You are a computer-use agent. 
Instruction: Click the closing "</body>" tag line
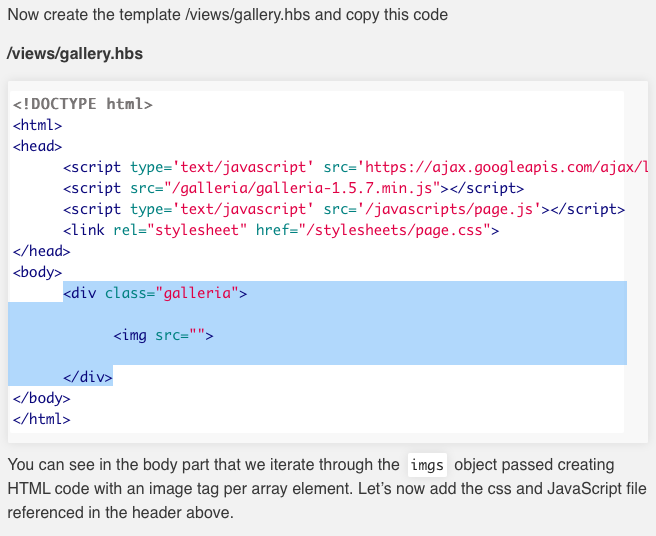(42, 398)
